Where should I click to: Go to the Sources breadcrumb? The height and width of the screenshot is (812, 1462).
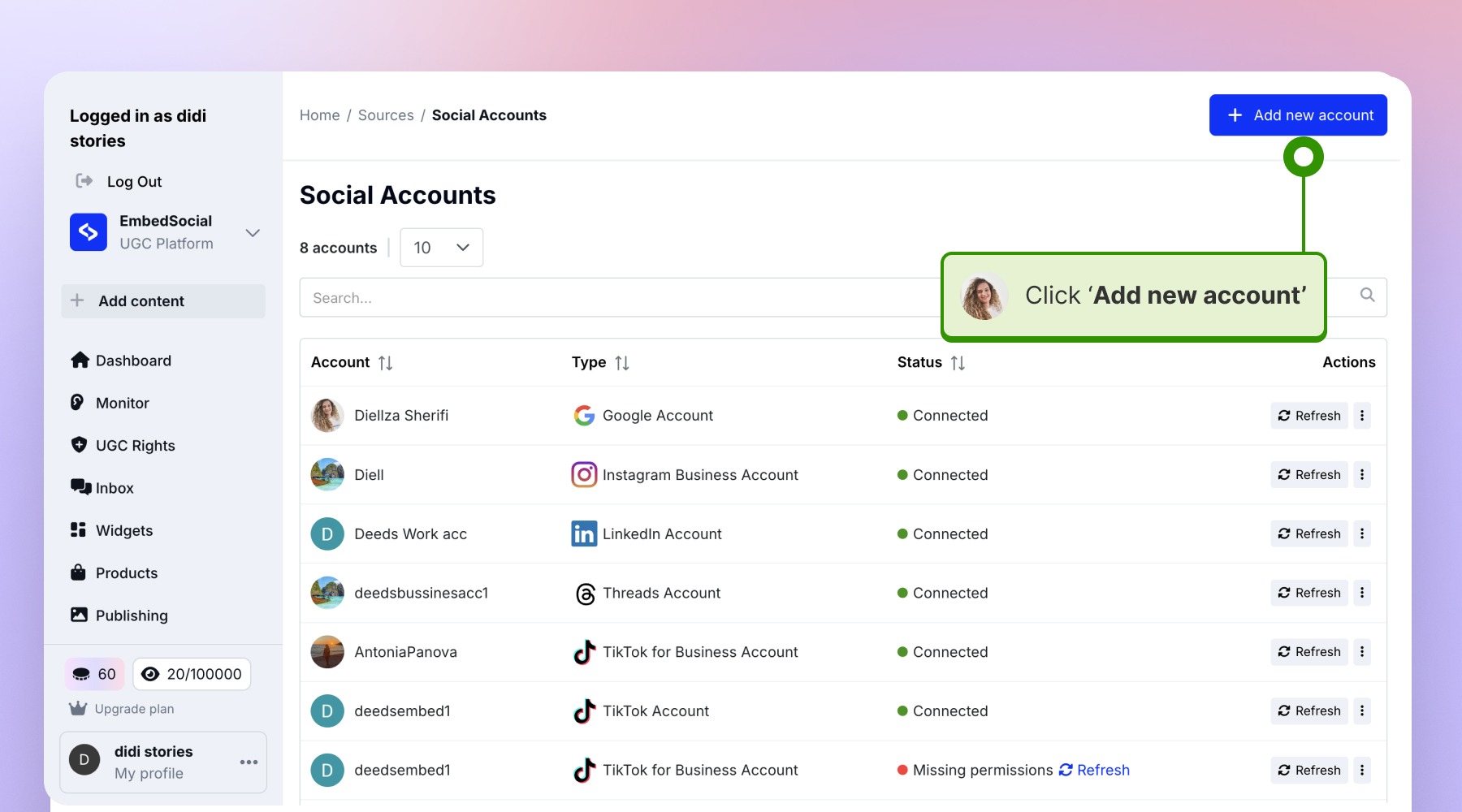[x=386, y=115]
